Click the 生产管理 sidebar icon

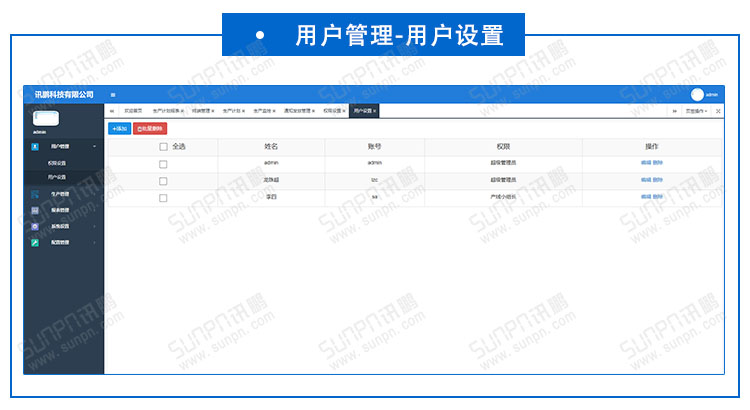(35, 194)
